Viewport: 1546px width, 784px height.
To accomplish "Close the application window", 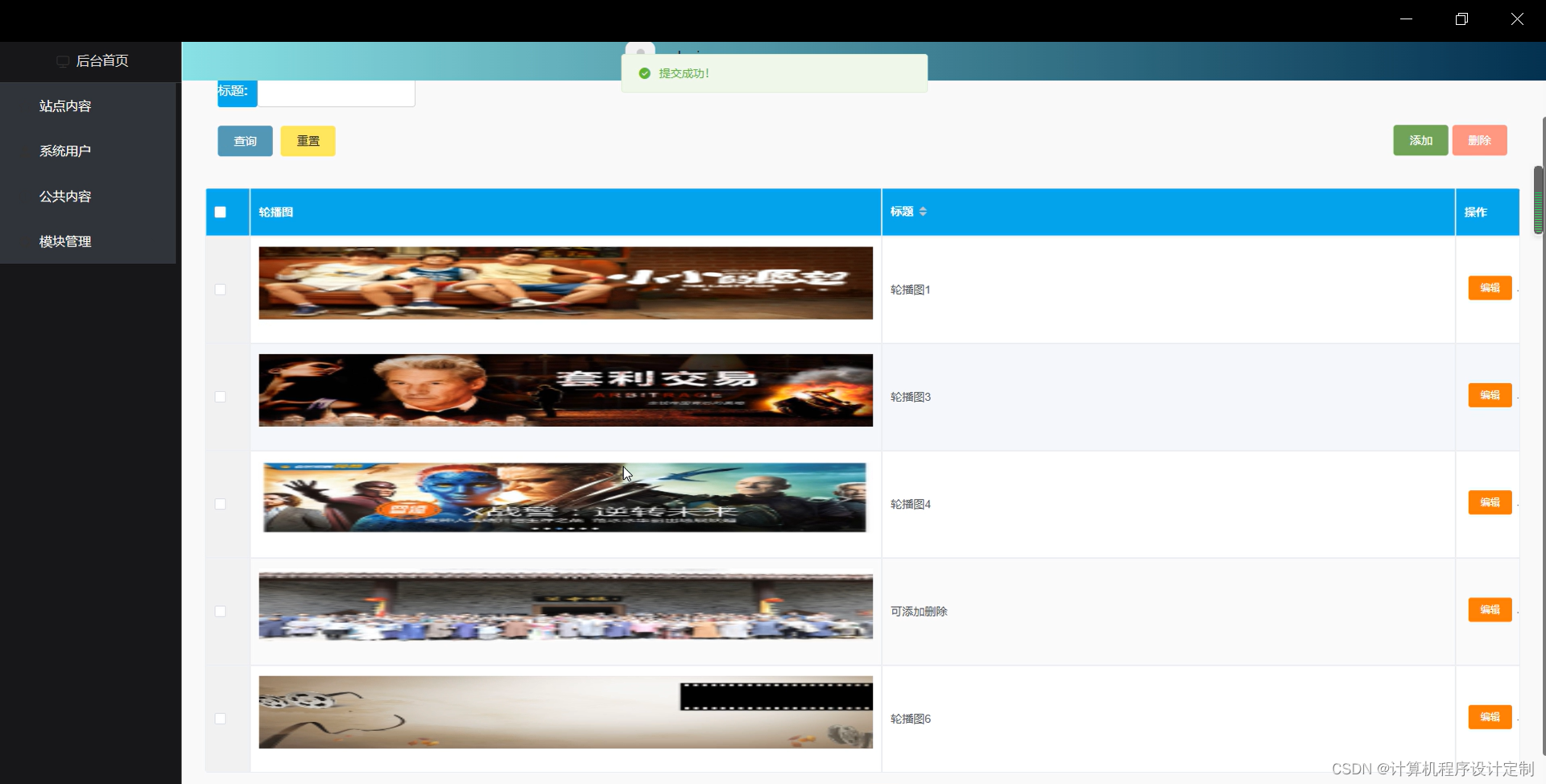I will click(1517, 19).
